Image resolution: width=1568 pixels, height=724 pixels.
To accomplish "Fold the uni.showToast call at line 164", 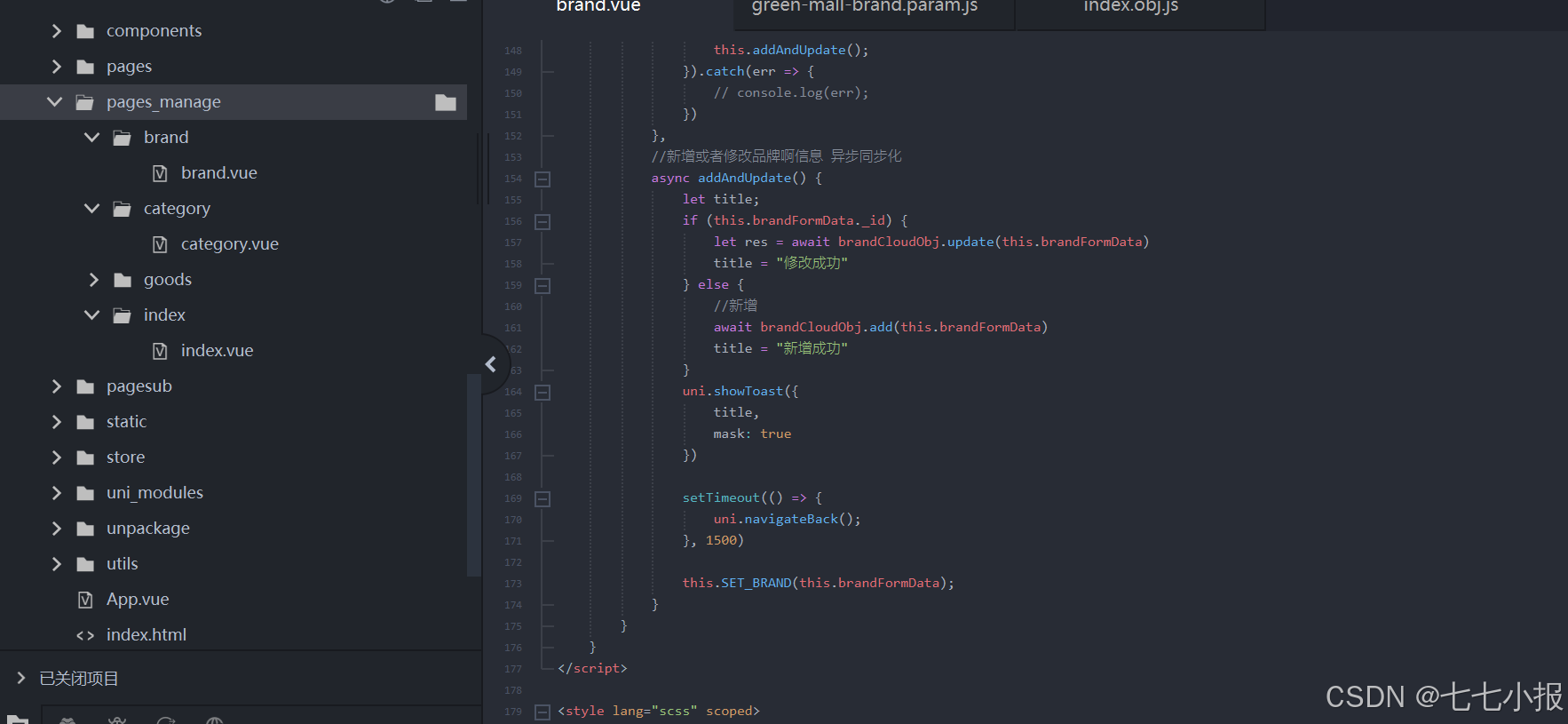I will [542, 392].
